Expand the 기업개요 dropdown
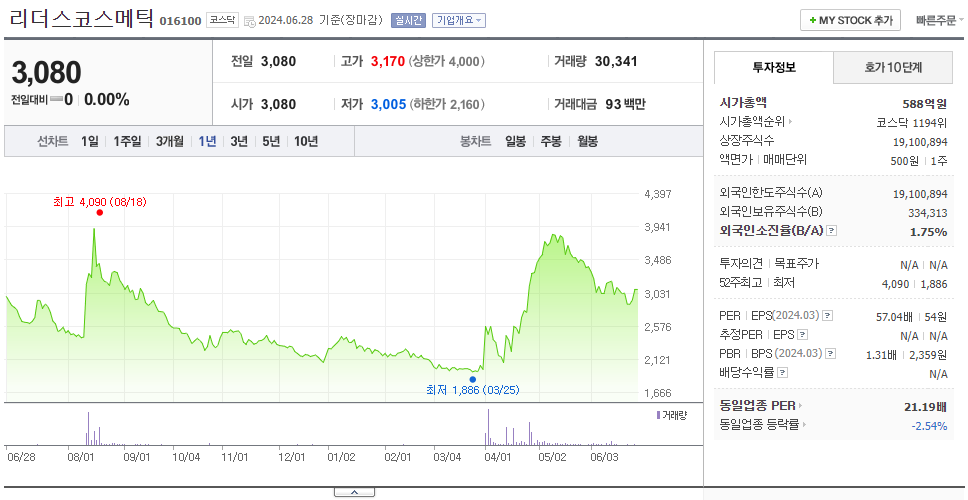The width and height of the screenshot is (968, 500). (x=459, y=20)
